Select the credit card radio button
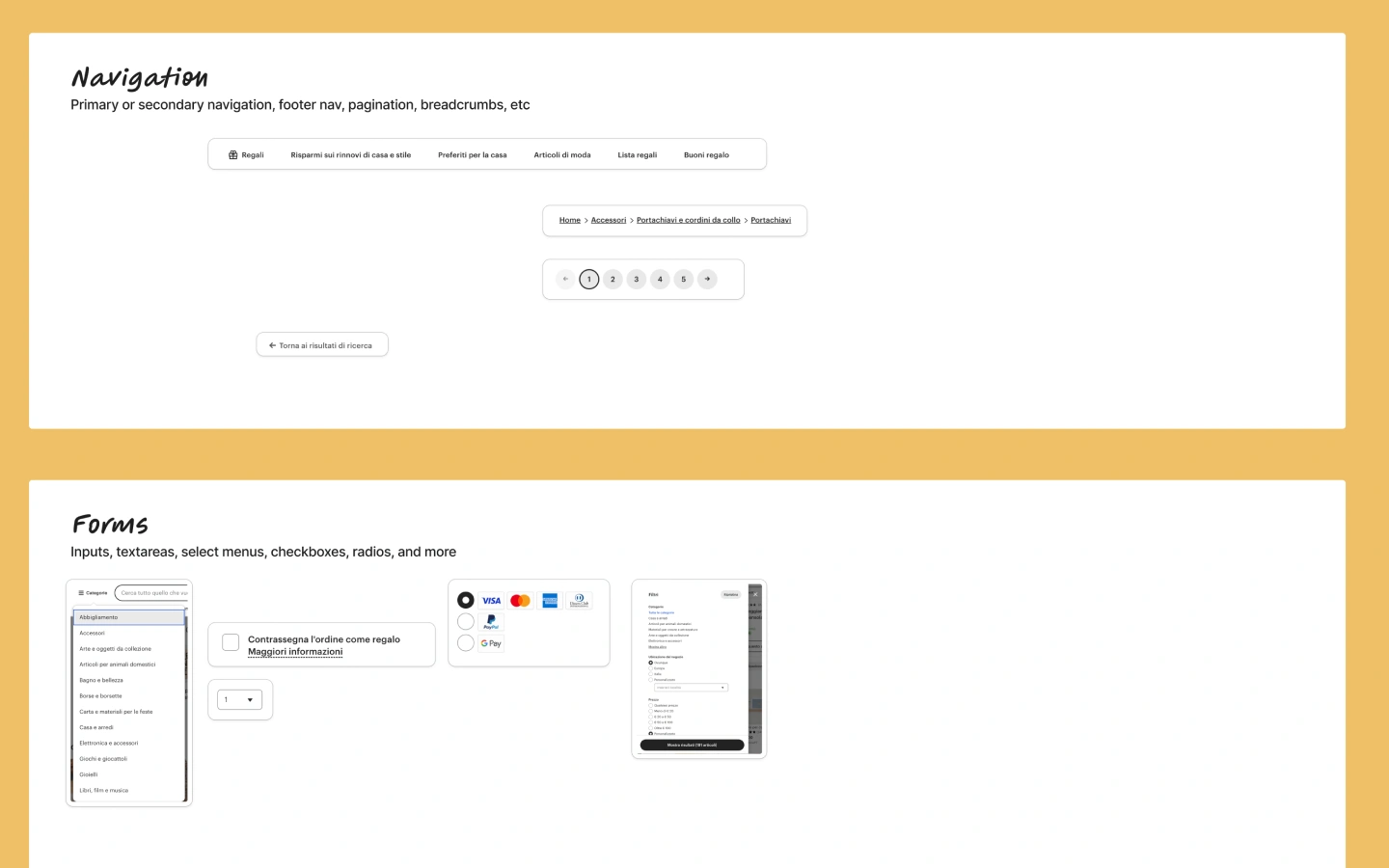1389x868 pixels. [x=466, y=600]
